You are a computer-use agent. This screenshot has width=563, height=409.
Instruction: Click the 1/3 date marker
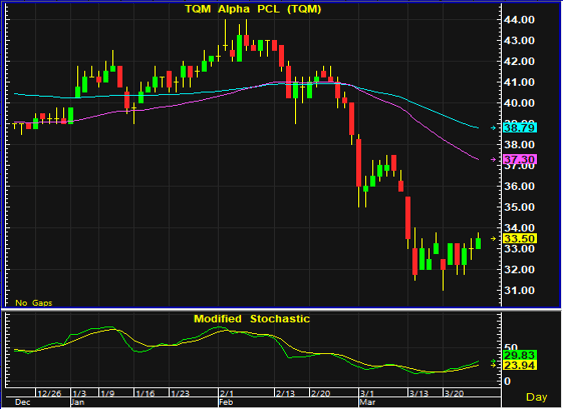point(79,393)
